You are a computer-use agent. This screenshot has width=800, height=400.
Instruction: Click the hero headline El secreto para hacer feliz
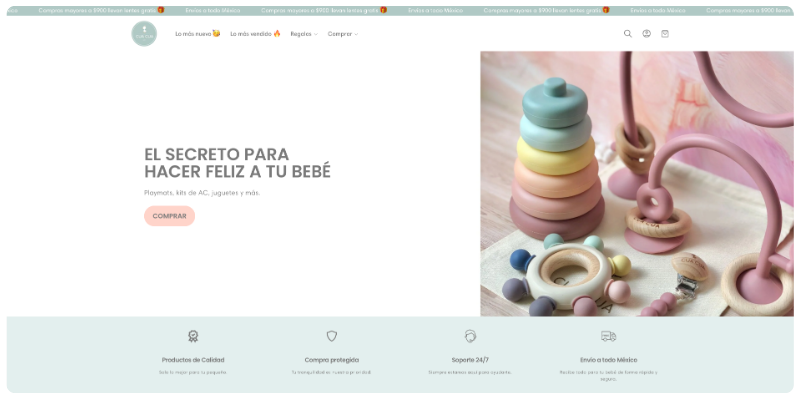pyautogui.click(x=237, y=163)
